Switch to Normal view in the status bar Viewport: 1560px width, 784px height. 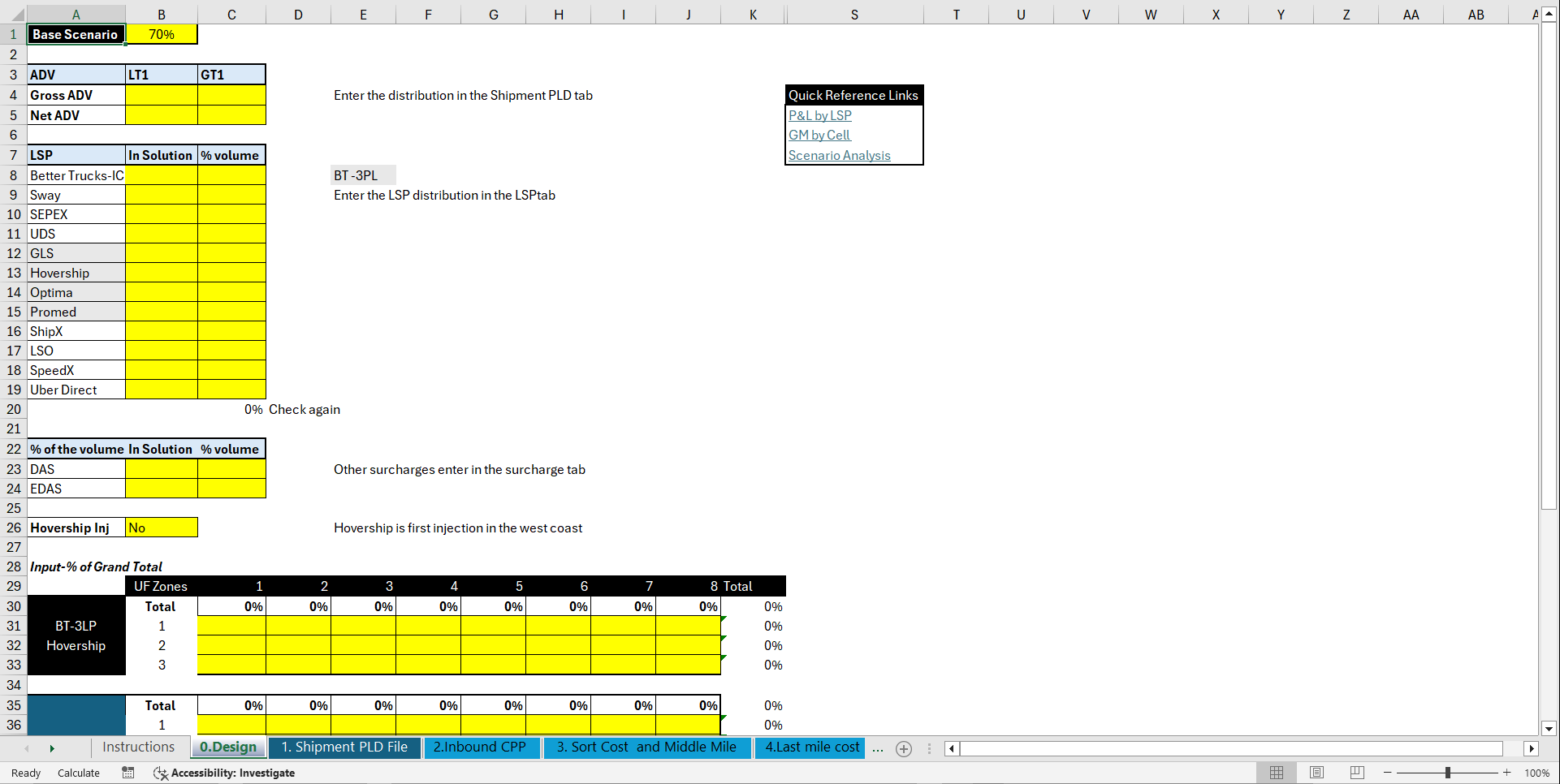(x=1276, y=773)
